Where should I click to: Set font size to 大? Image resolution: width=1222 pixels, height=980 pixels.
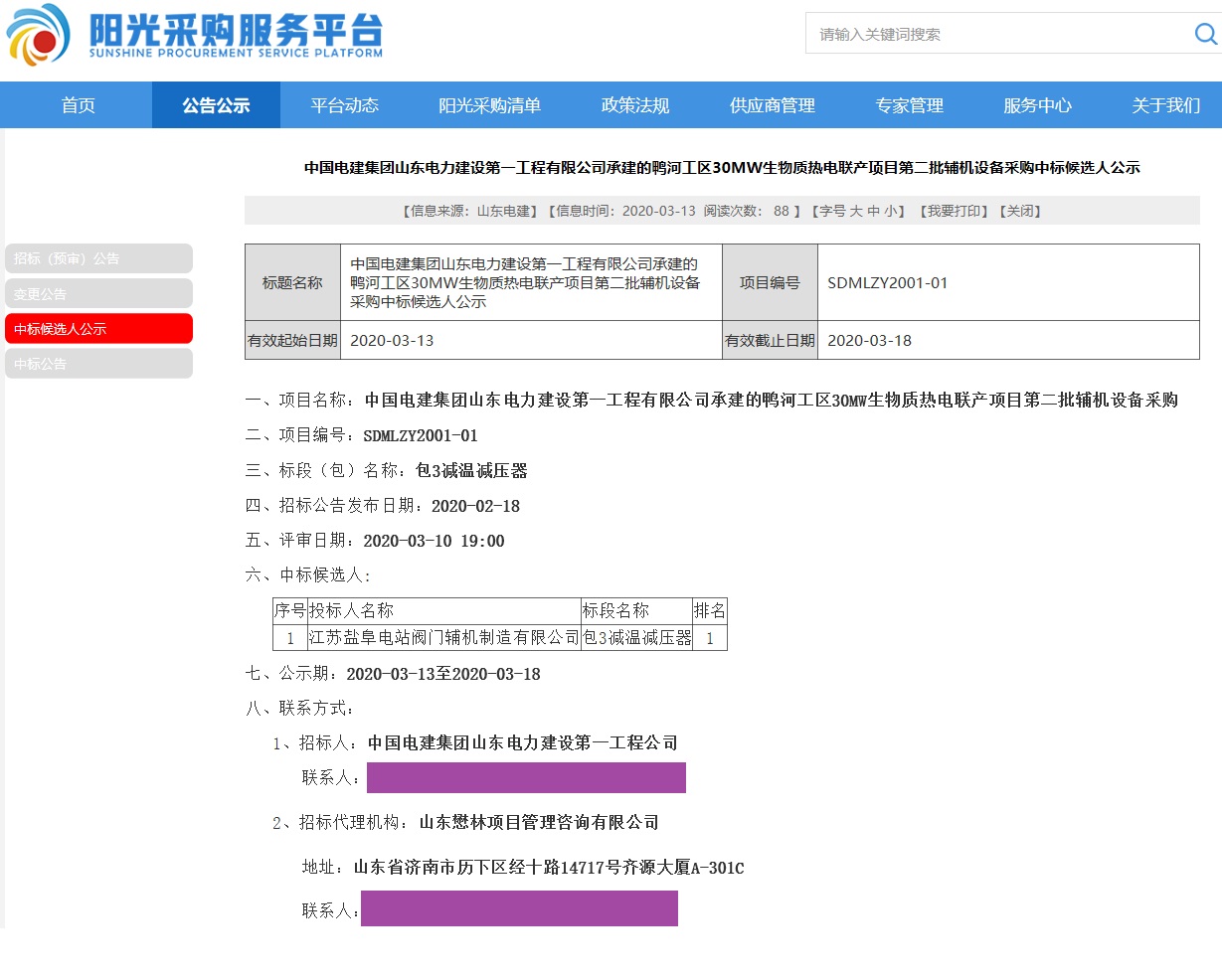856,211
